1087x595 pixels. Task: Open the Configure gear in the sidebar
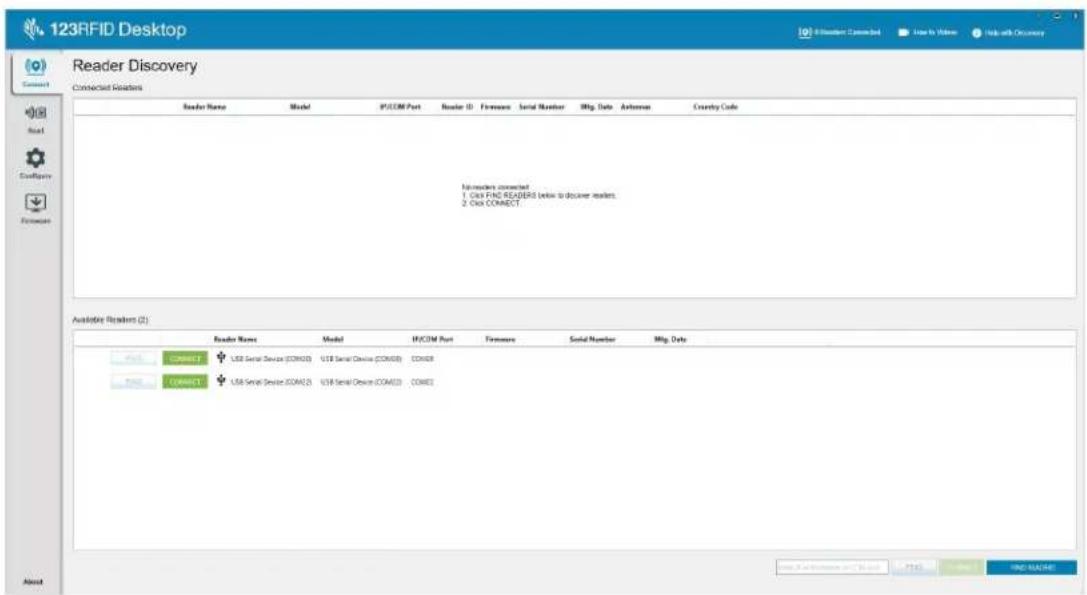[35, 164]
